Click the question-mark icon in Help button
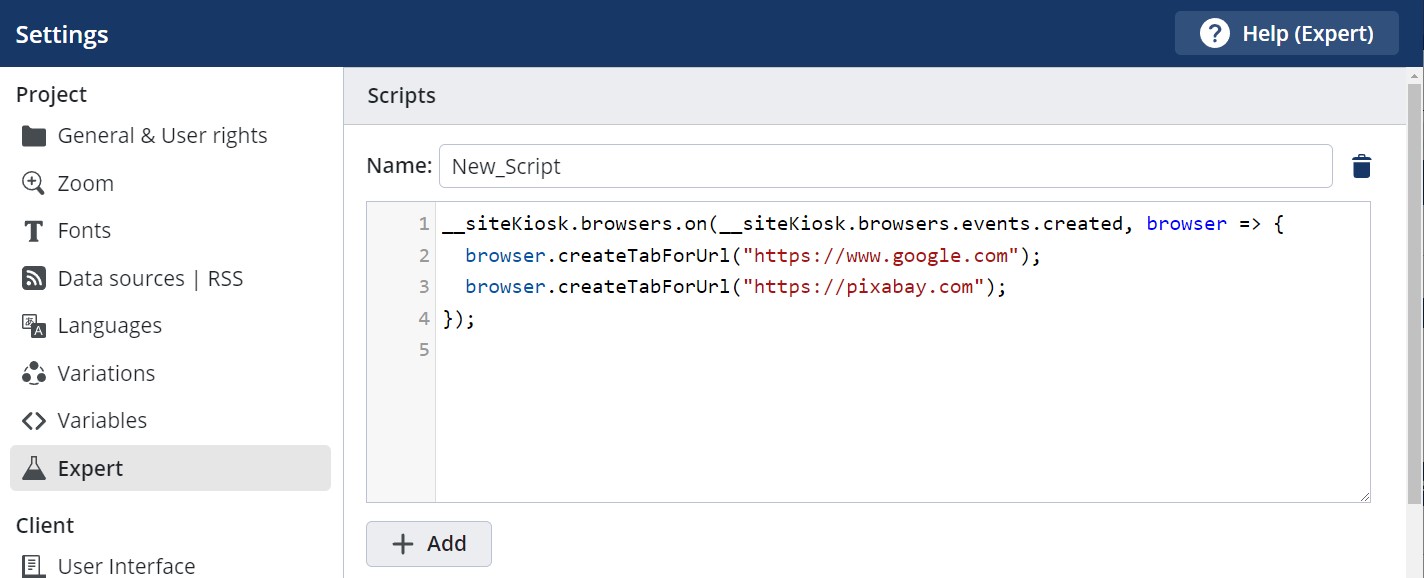This screenshot has height=578, width=1424. tap(1213, 33)
